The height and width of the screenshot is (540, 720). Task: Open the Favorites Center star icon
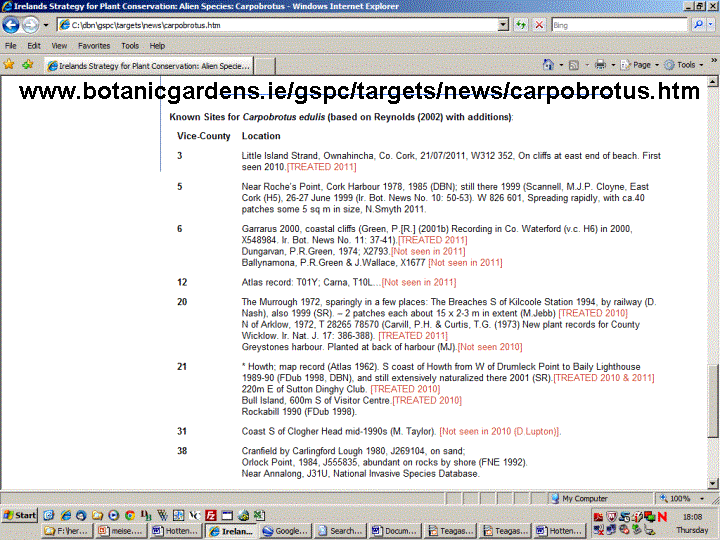tap(9, 65)
